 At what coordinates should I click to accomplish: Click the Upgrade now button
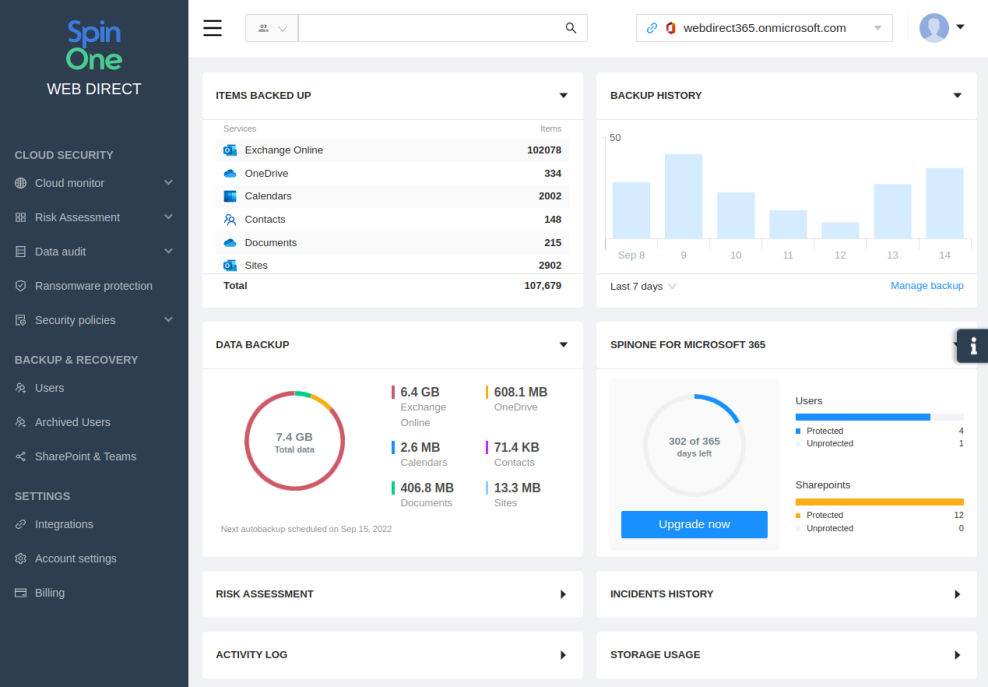[694, 524]
